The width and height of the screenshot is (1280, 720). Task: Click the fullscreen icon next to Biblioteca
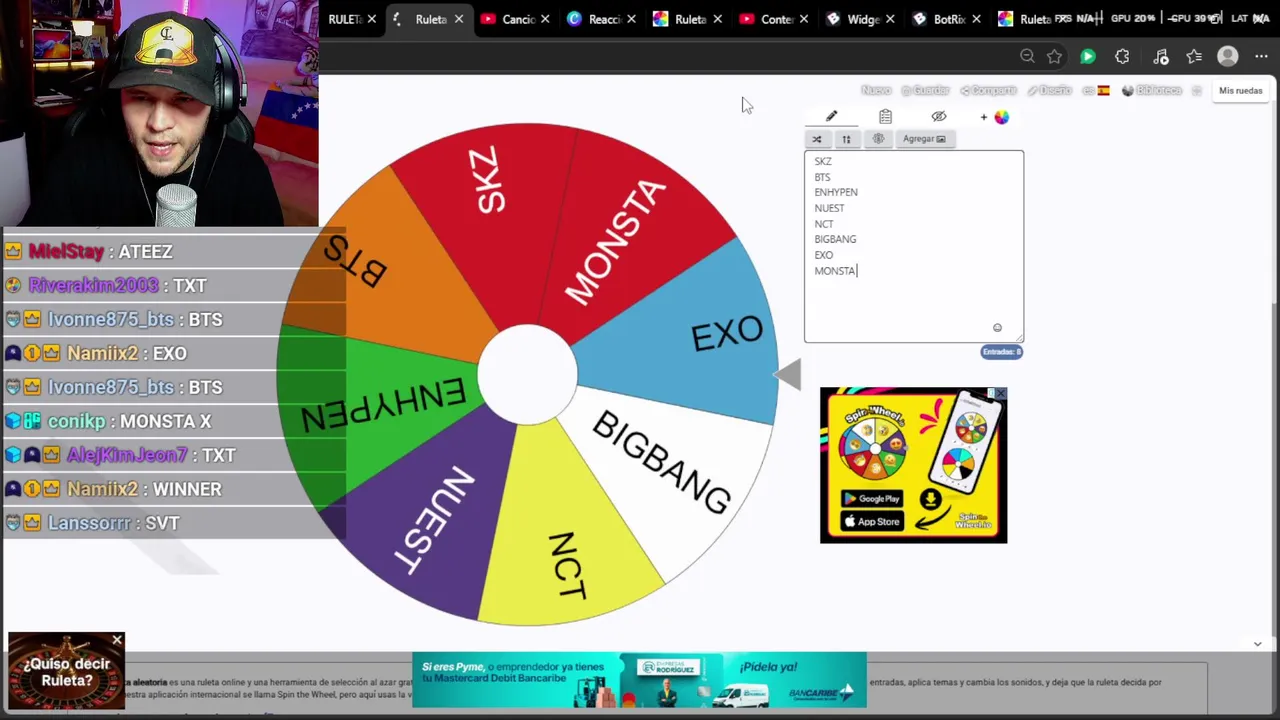(x=1196, y=90)
